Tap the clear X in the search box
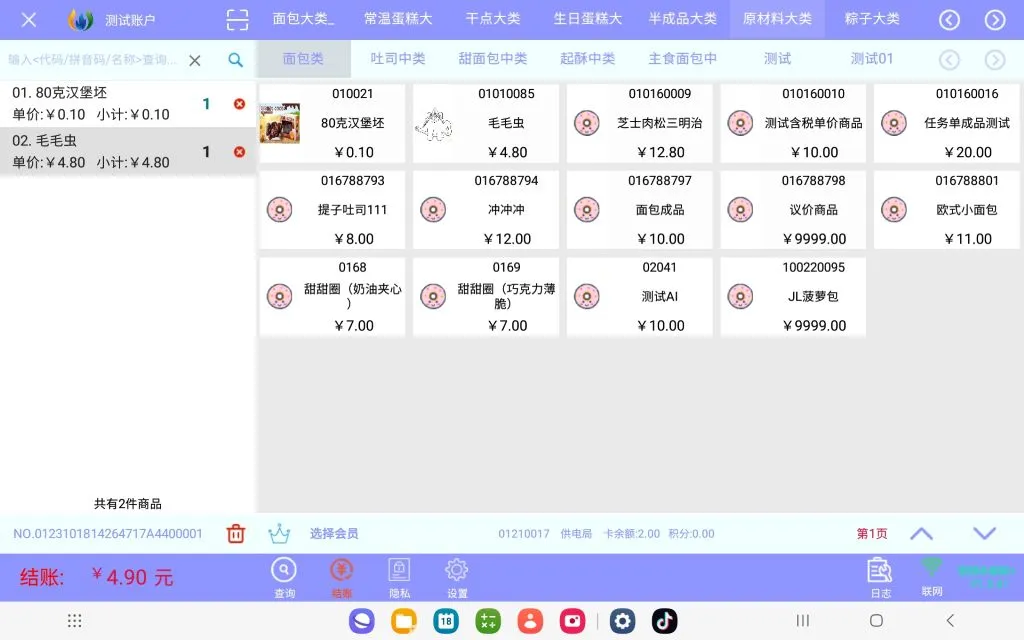 [196, 60]
